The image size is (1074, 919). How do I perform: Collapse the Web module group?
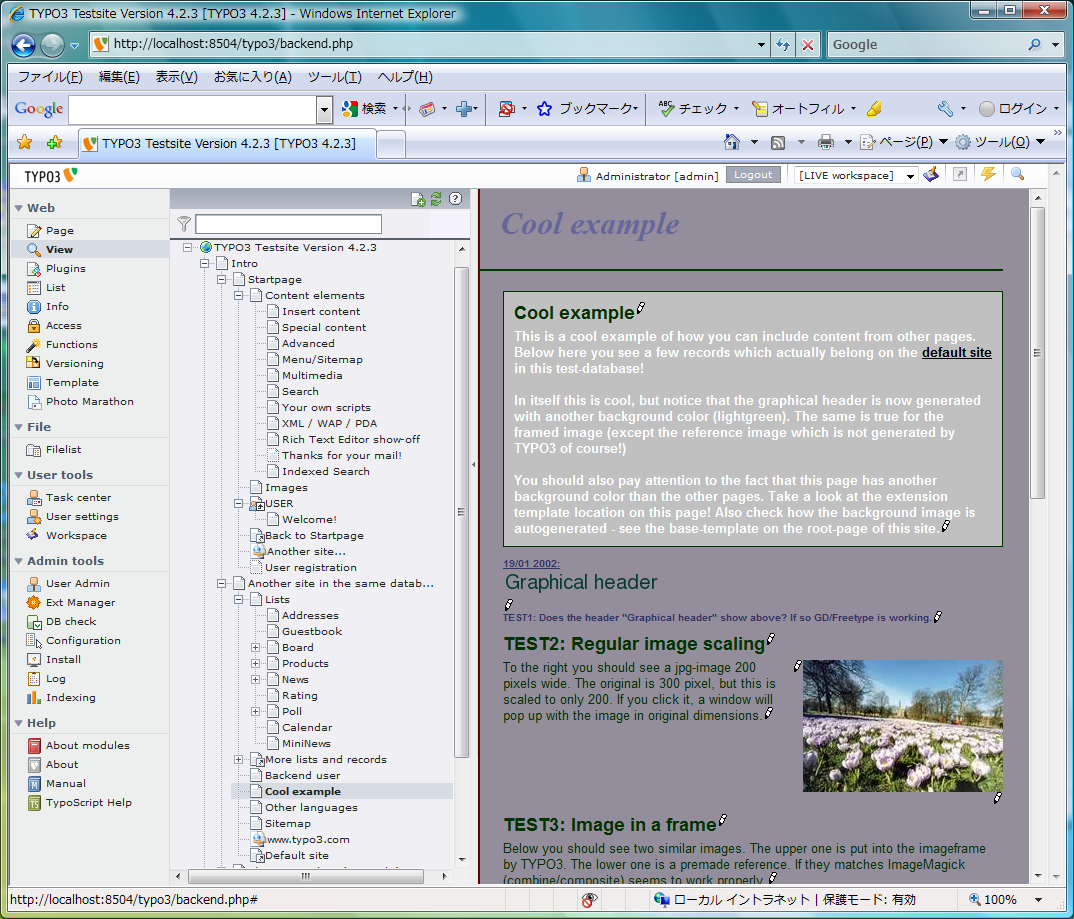[18, 208]
